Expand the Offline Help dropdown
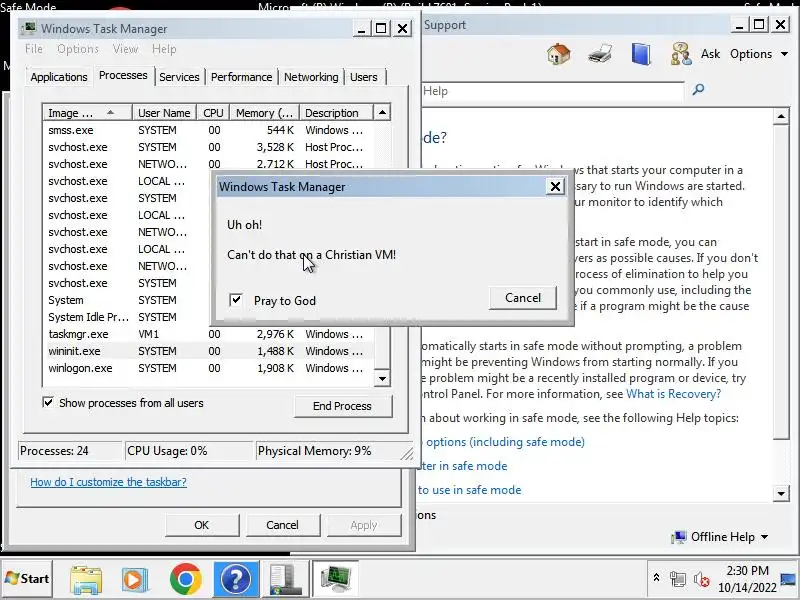The height and width of the screenshot is (600, 800). pos(764,537)
